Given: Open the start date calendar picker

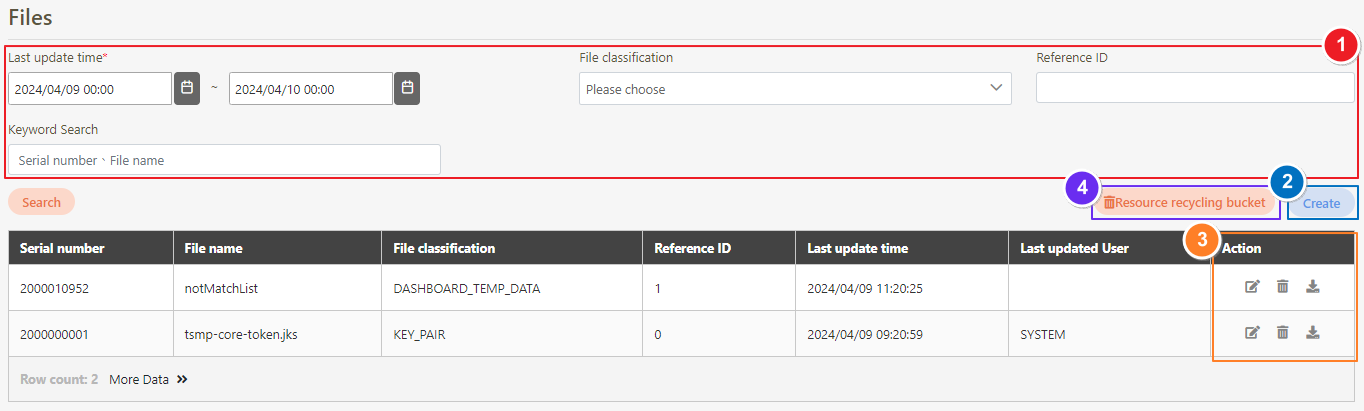Looking at the screenshot, I should coord(186,88).
